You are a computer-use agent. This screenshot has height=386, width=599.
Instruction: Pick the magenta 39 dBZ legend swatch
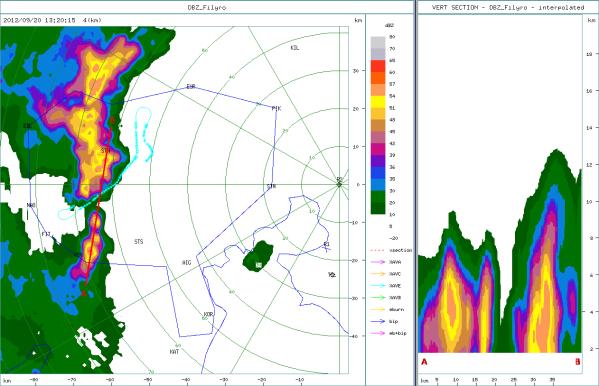tap(378, 149)
